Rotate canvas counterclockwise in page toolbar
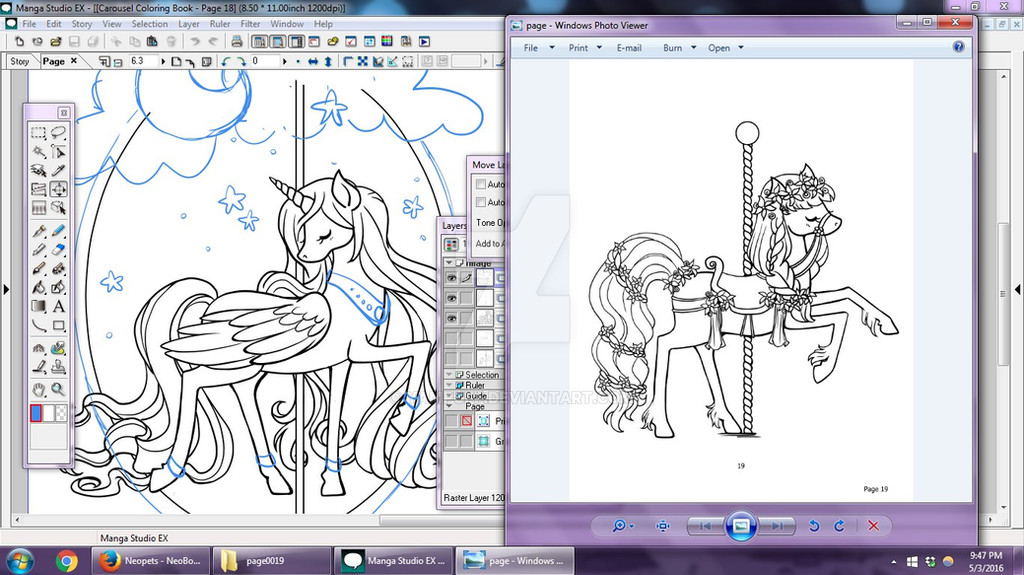 point(226,61)
